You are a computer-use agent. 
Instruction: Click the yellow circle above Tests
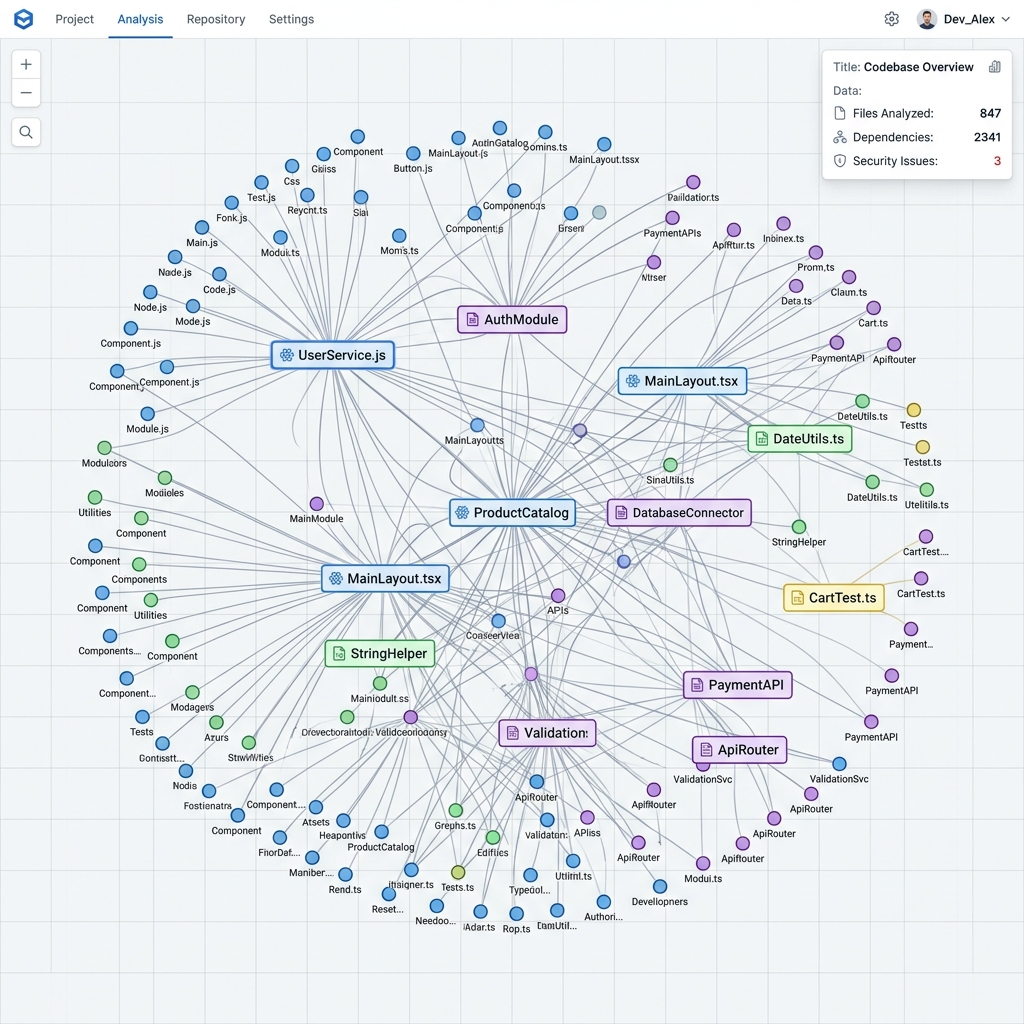coord(914,410)
